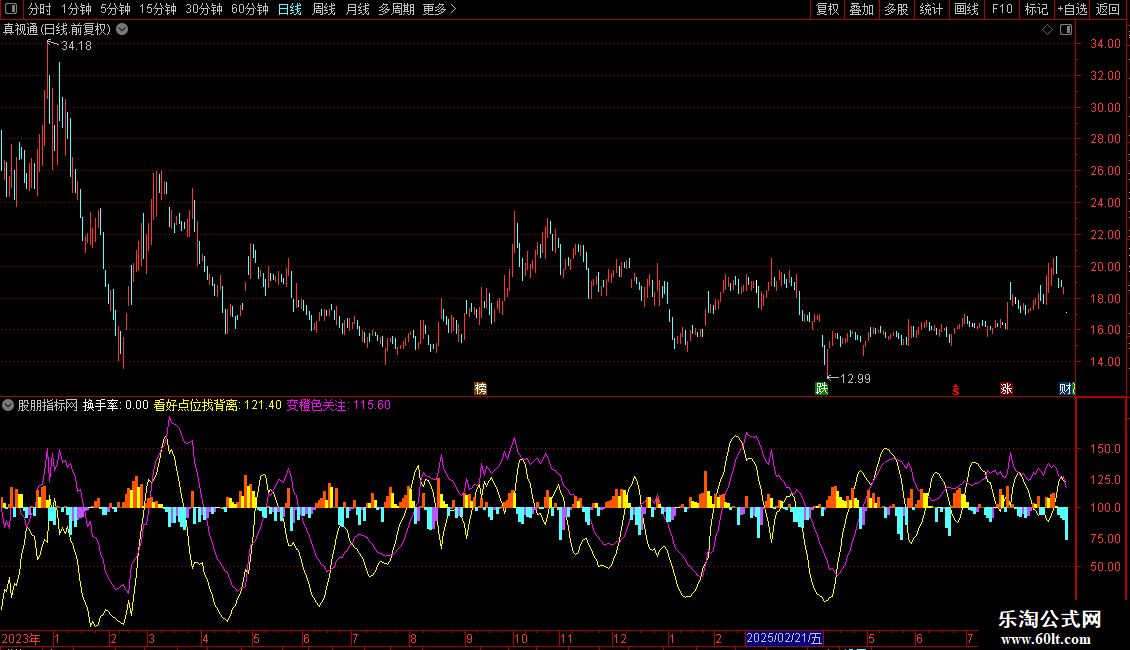Select the 日线 daily chart tab
1130x650 pixels.
click(290, 9)
